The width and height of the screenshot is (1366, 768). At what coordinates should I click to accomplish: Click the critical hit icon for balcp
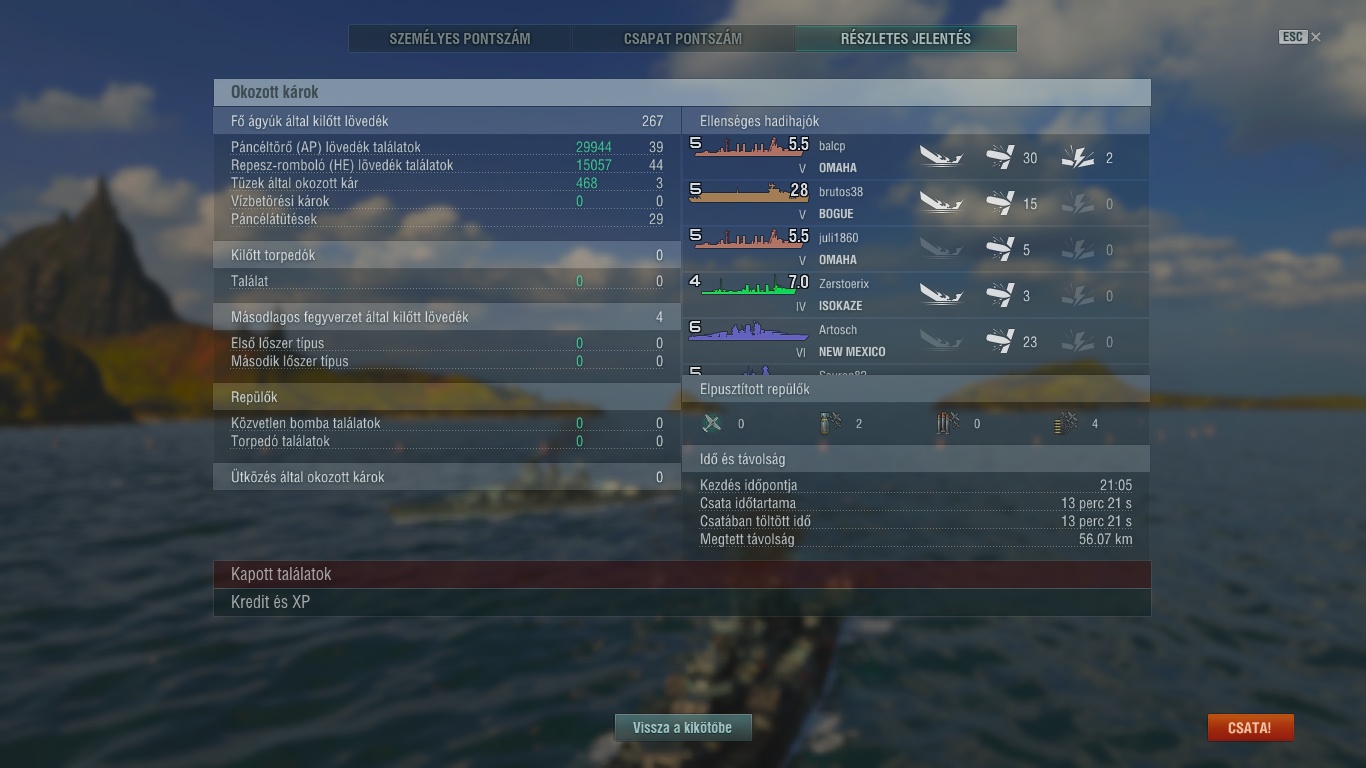pyautogui.click(x=1077, y=158)
